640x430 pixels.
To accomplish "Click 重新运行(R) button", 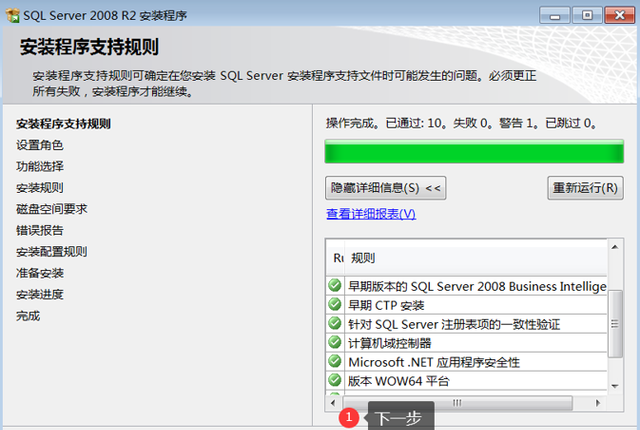I will click(x=585, y=188).
